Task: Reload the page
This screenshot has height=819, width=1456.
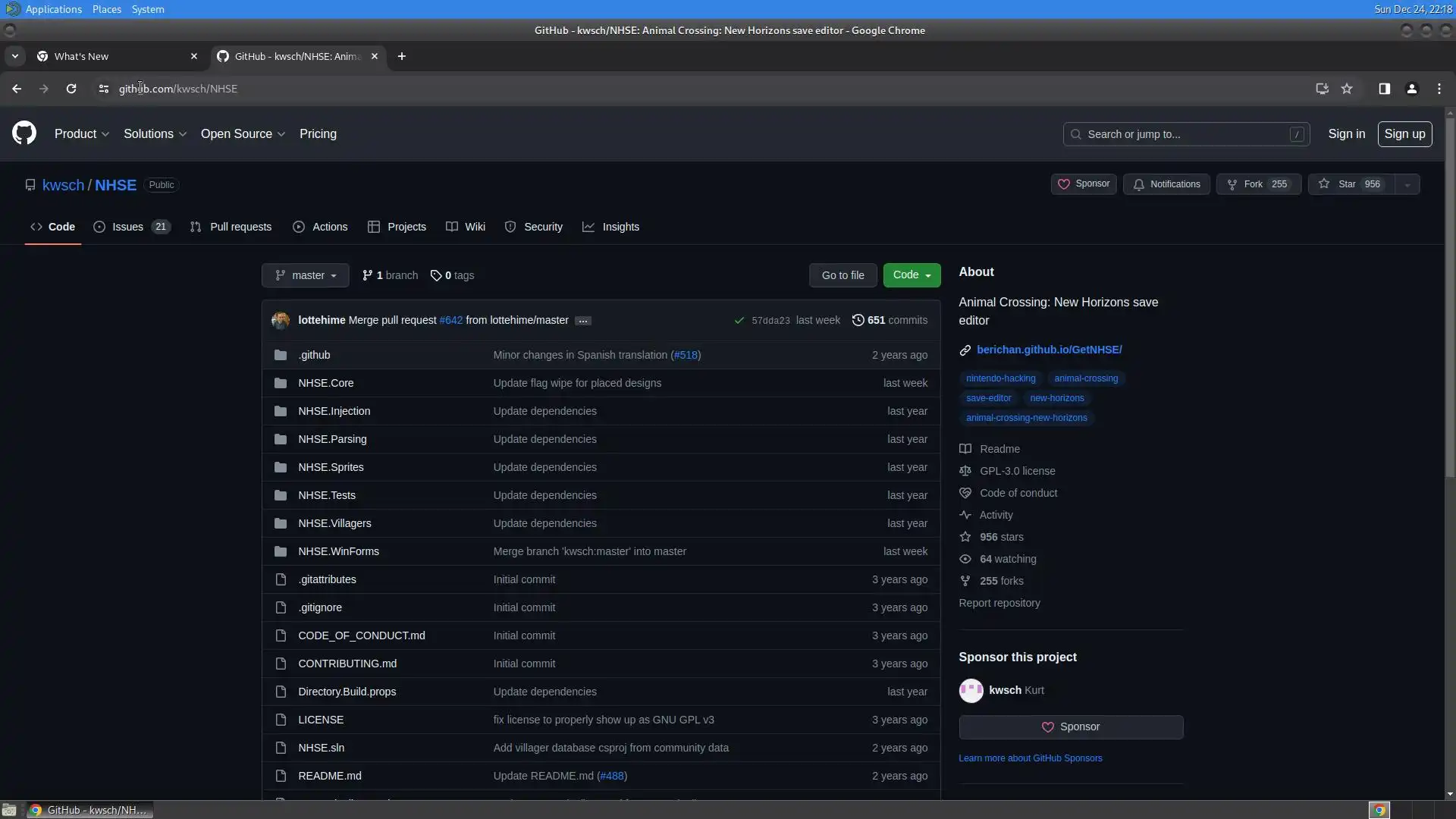Action: point(71,89)
